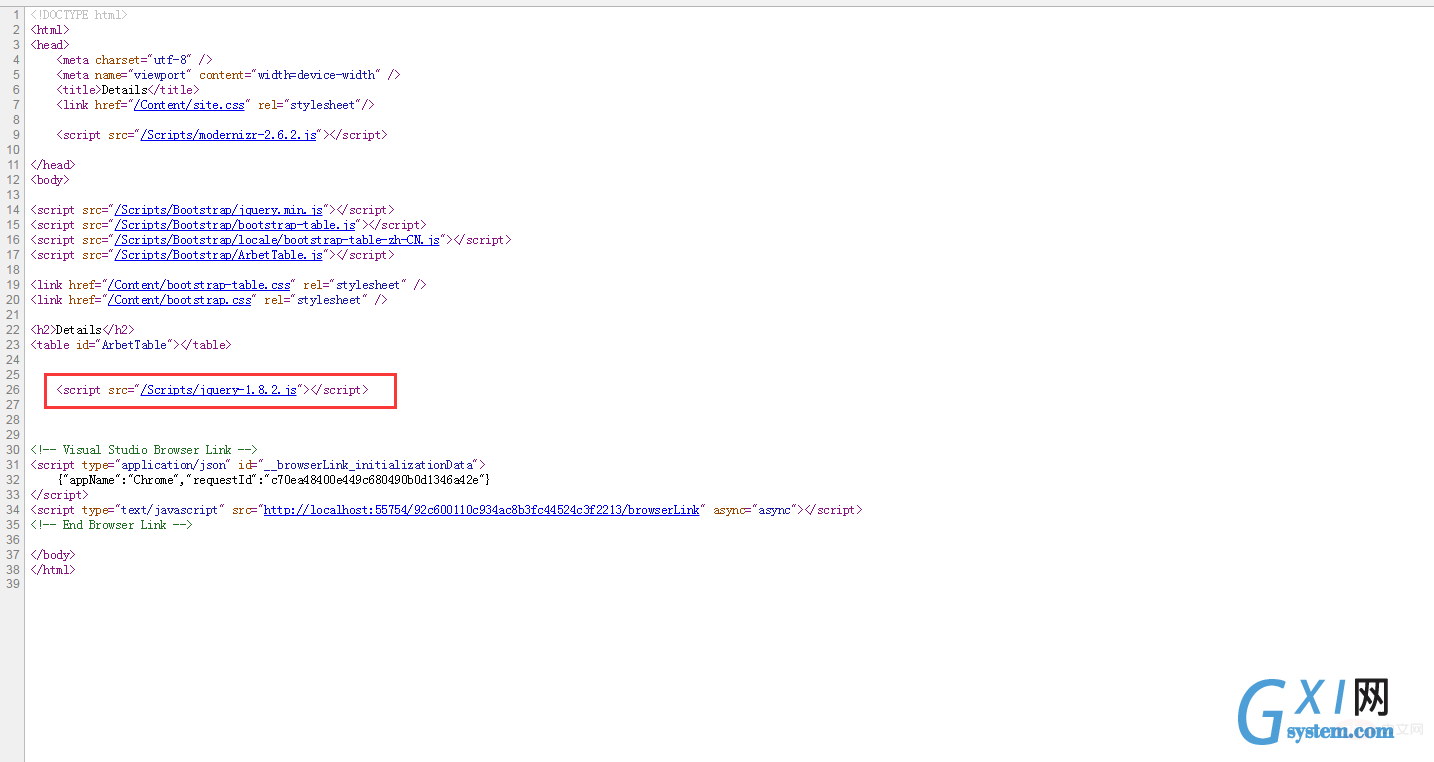1434x762 pixels.
Task: Click the closing </html> tag
Action: tap(53, 570)
